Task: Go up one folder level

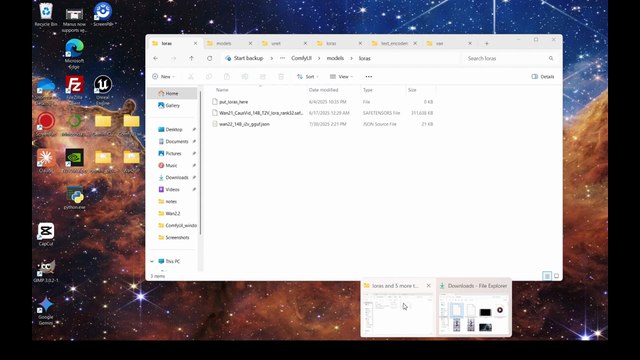Action: click(191, 58)
